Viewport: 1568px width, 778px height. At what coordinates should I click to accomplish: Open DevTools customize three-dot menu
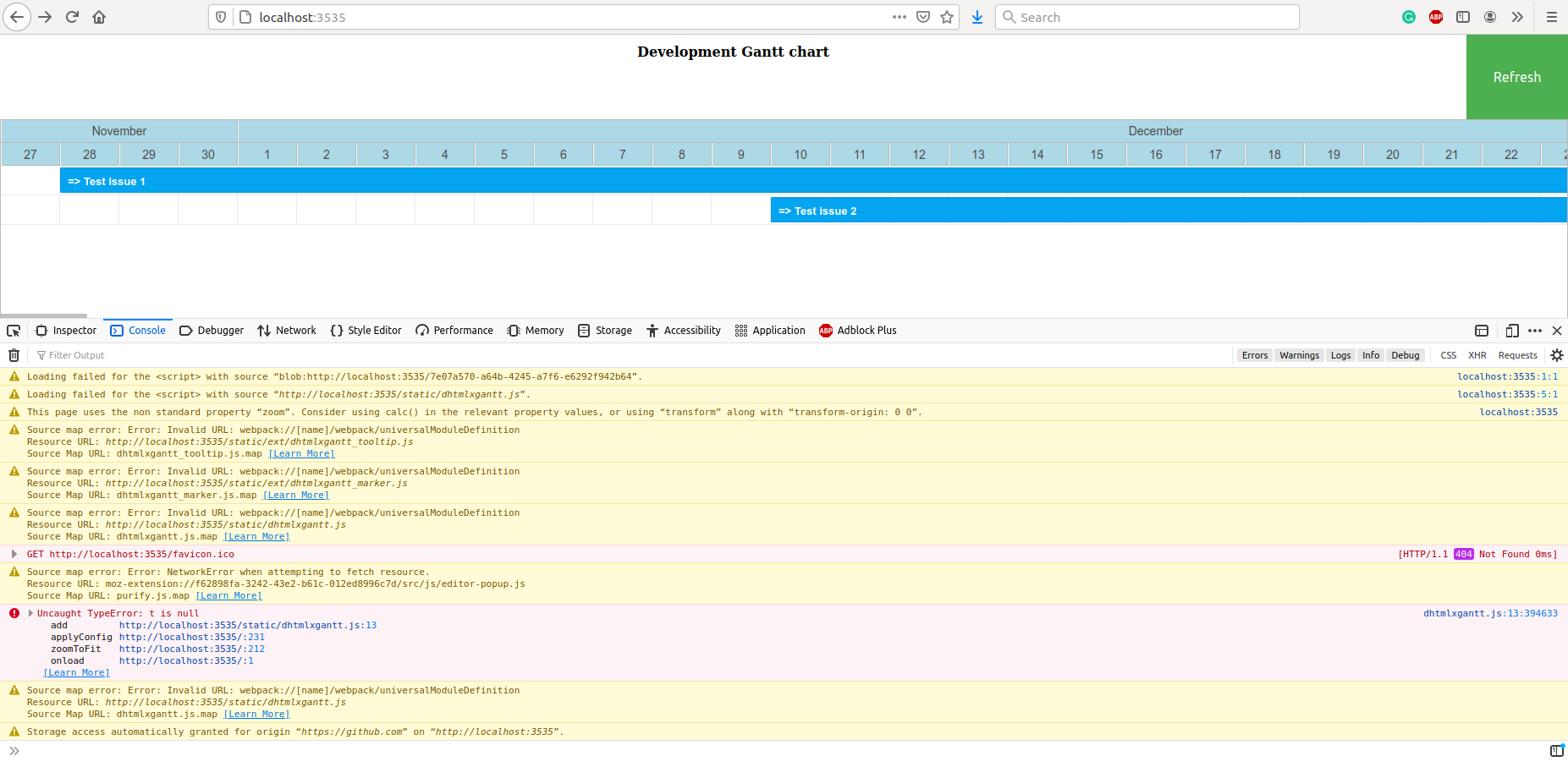(x=1535, y=331)
